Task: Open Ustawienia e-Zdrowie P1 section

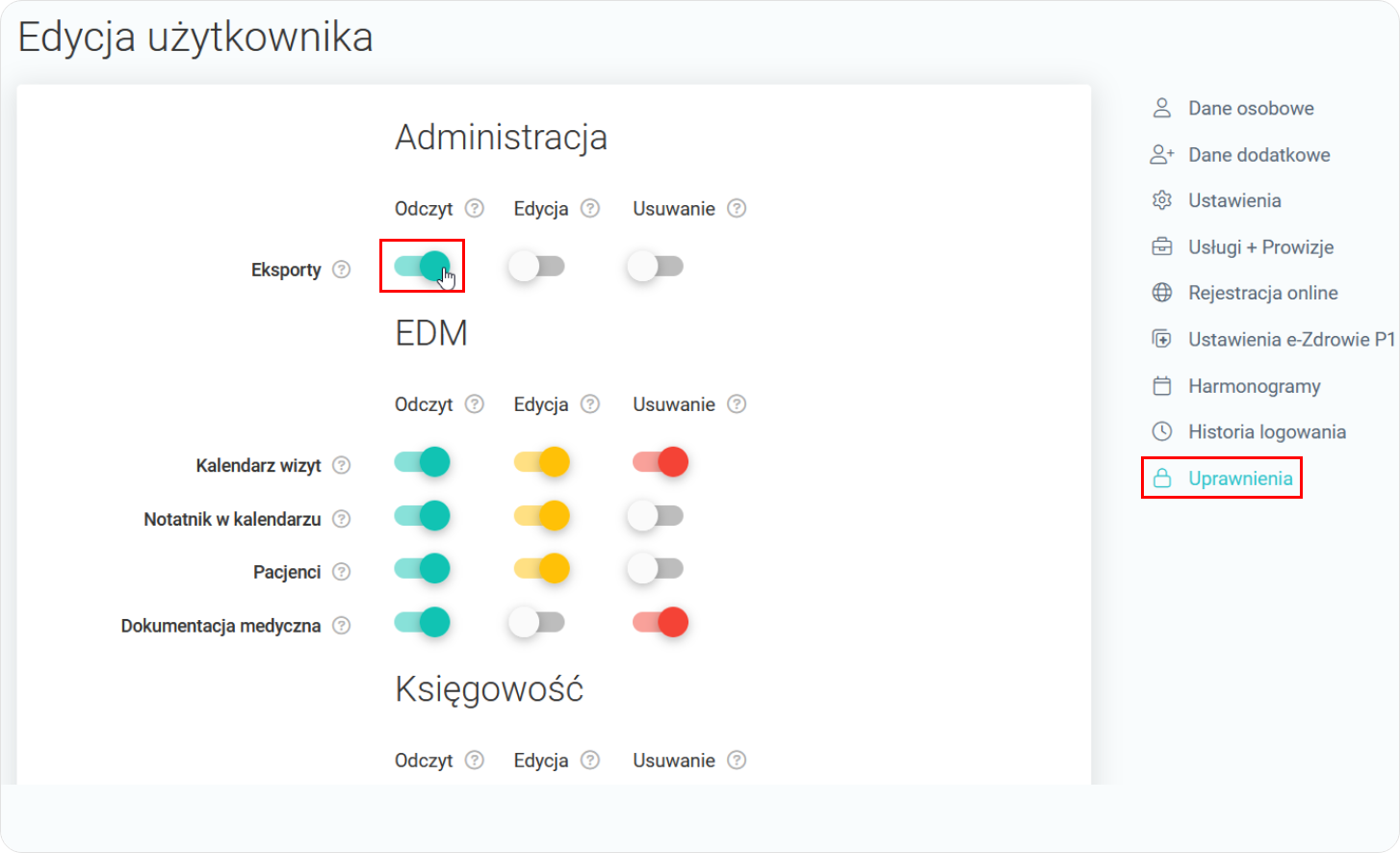Action: click(1291, 339)
